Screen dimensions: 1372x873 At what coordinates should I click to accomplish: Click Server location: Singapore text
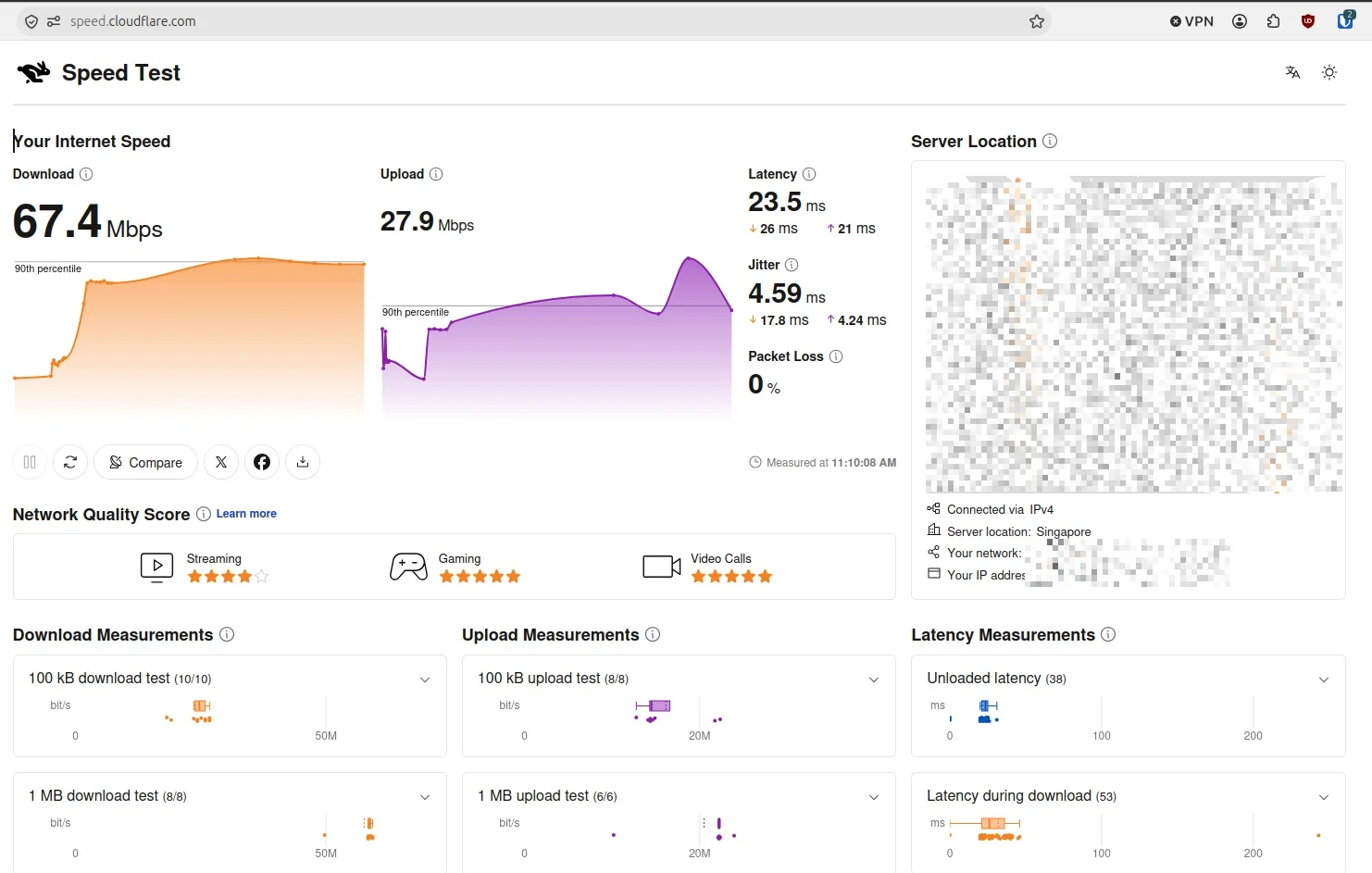[1018, 531]
